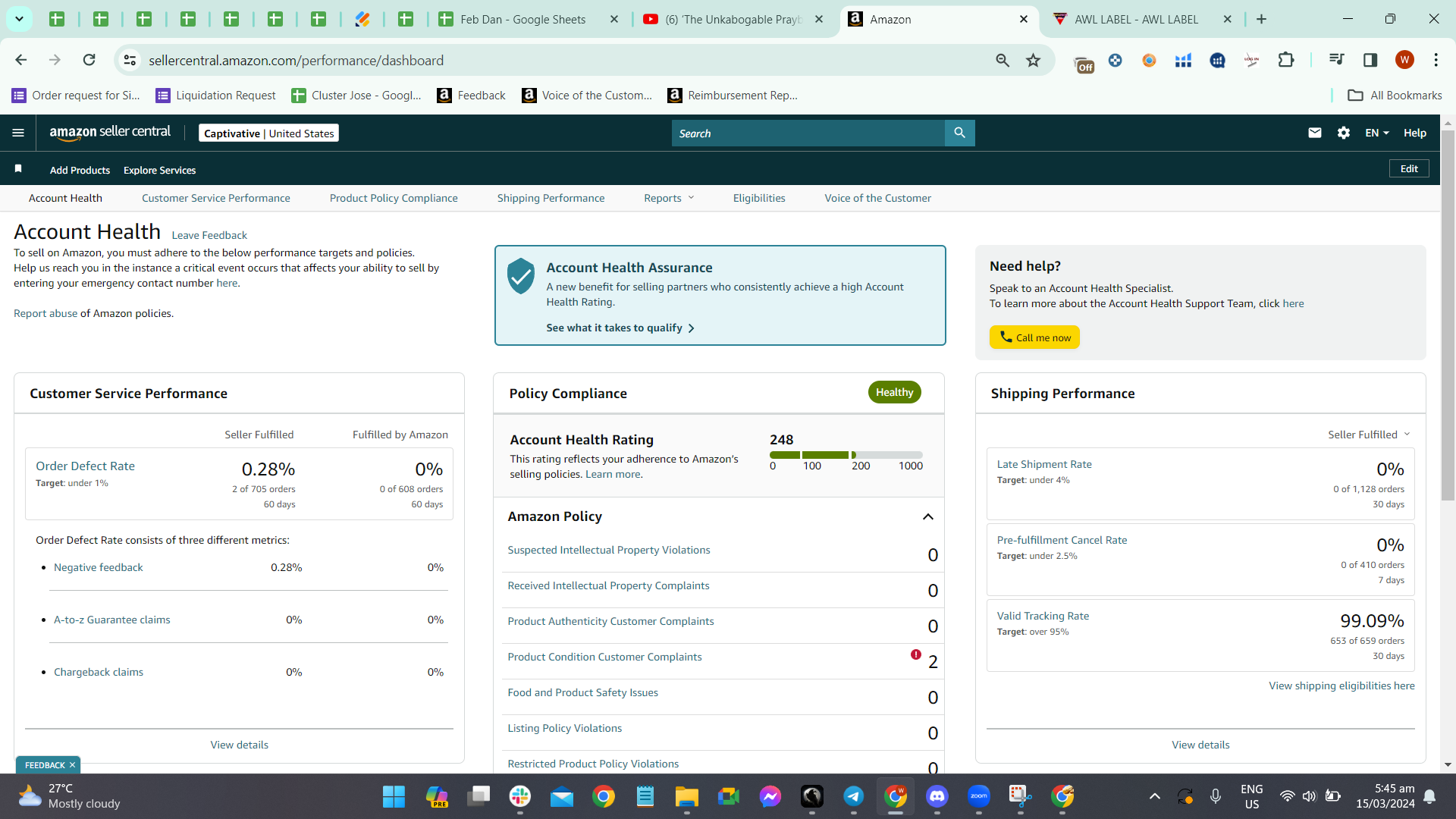
Task: Open the Shipping Performance tab
Action: (x=551, y=198)
